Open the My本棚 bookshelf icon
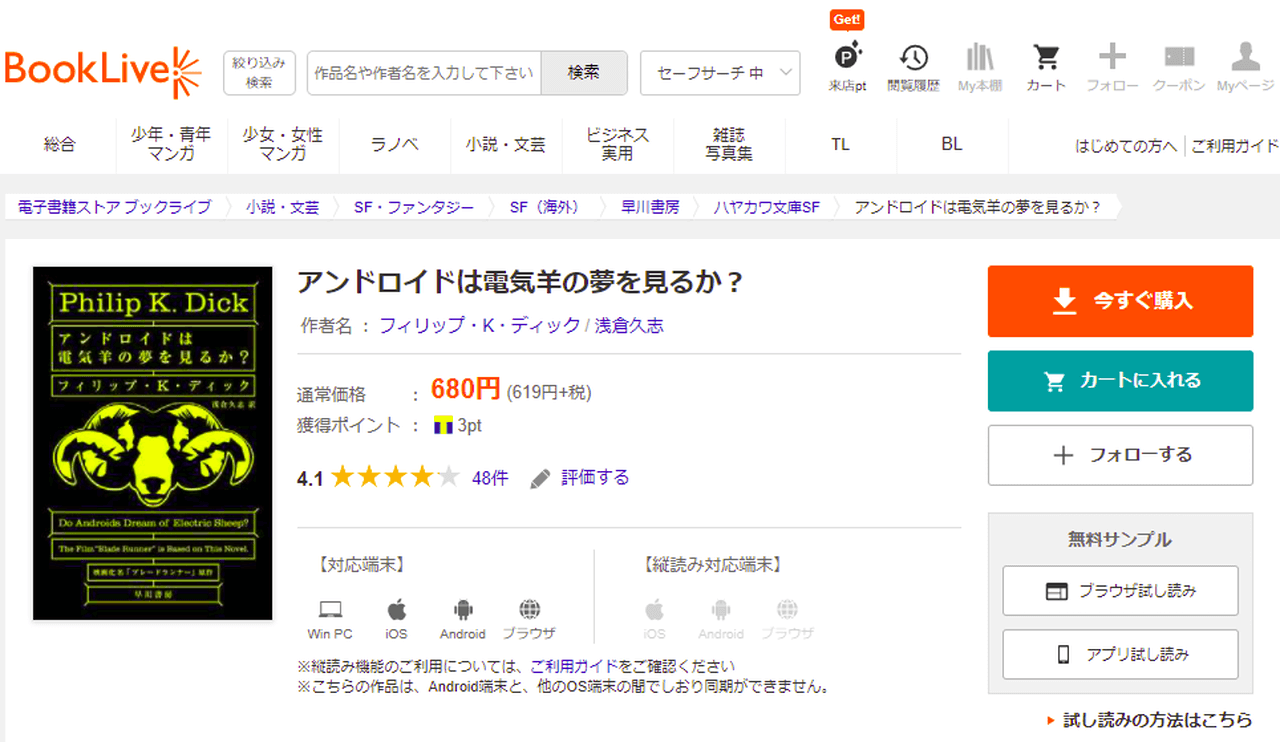Viewport: 1280px width, 742px height. (979, 58)
